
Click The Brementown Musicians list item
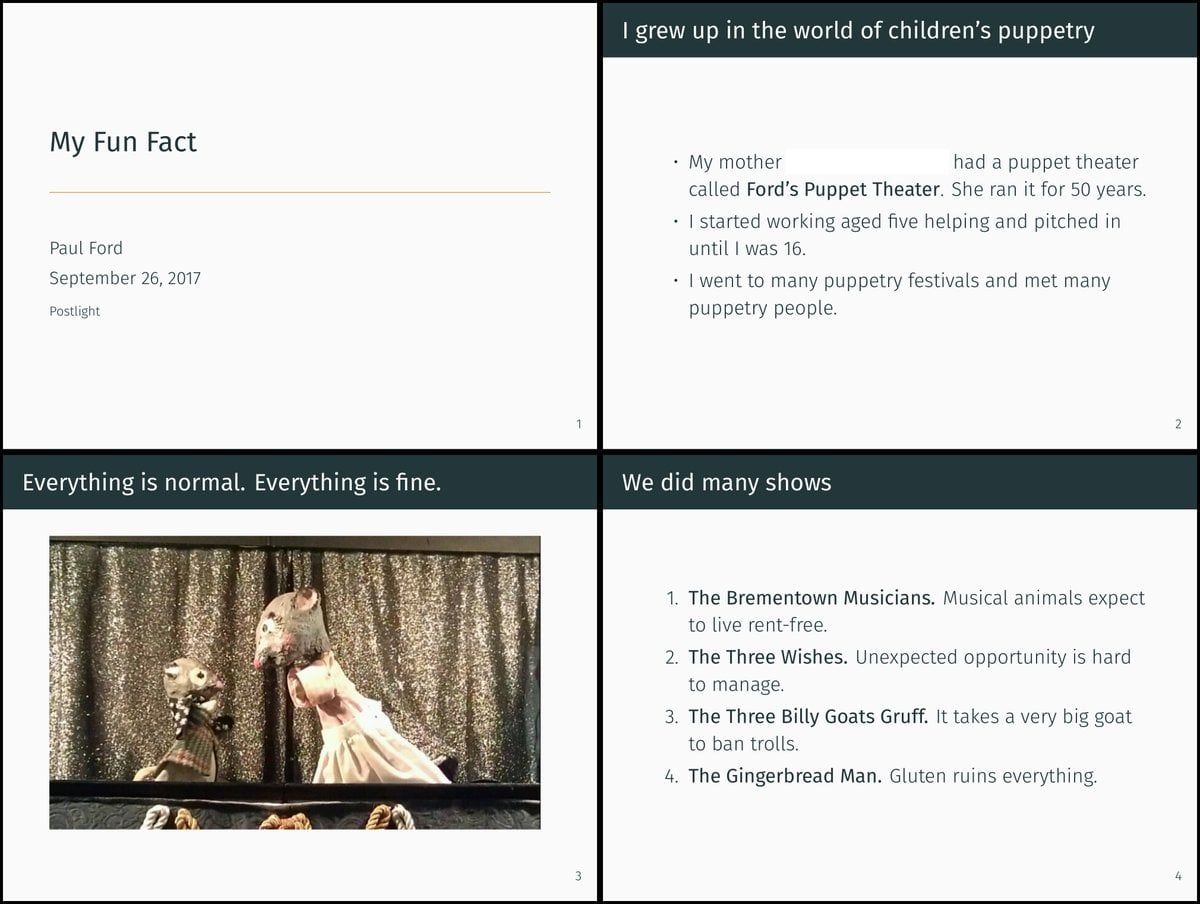click(x=811, y=598)
